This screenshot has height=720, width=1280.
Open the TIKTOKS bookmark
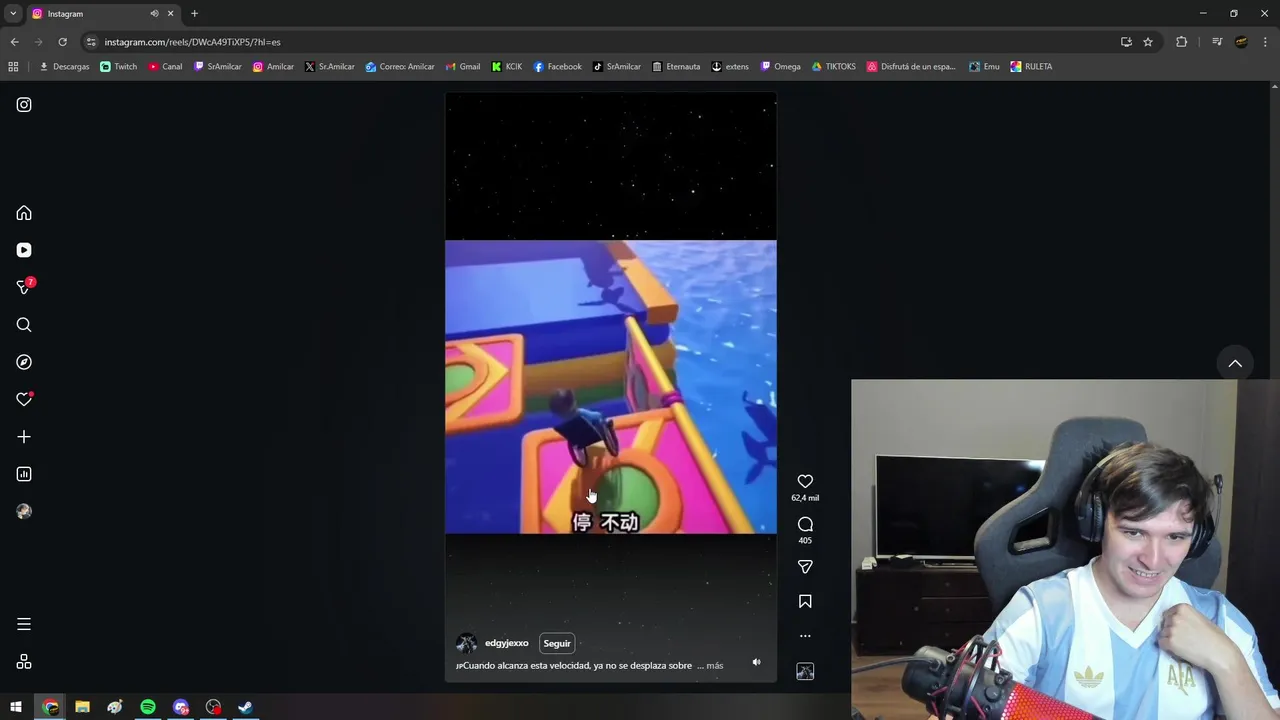(x=834, y=67)
